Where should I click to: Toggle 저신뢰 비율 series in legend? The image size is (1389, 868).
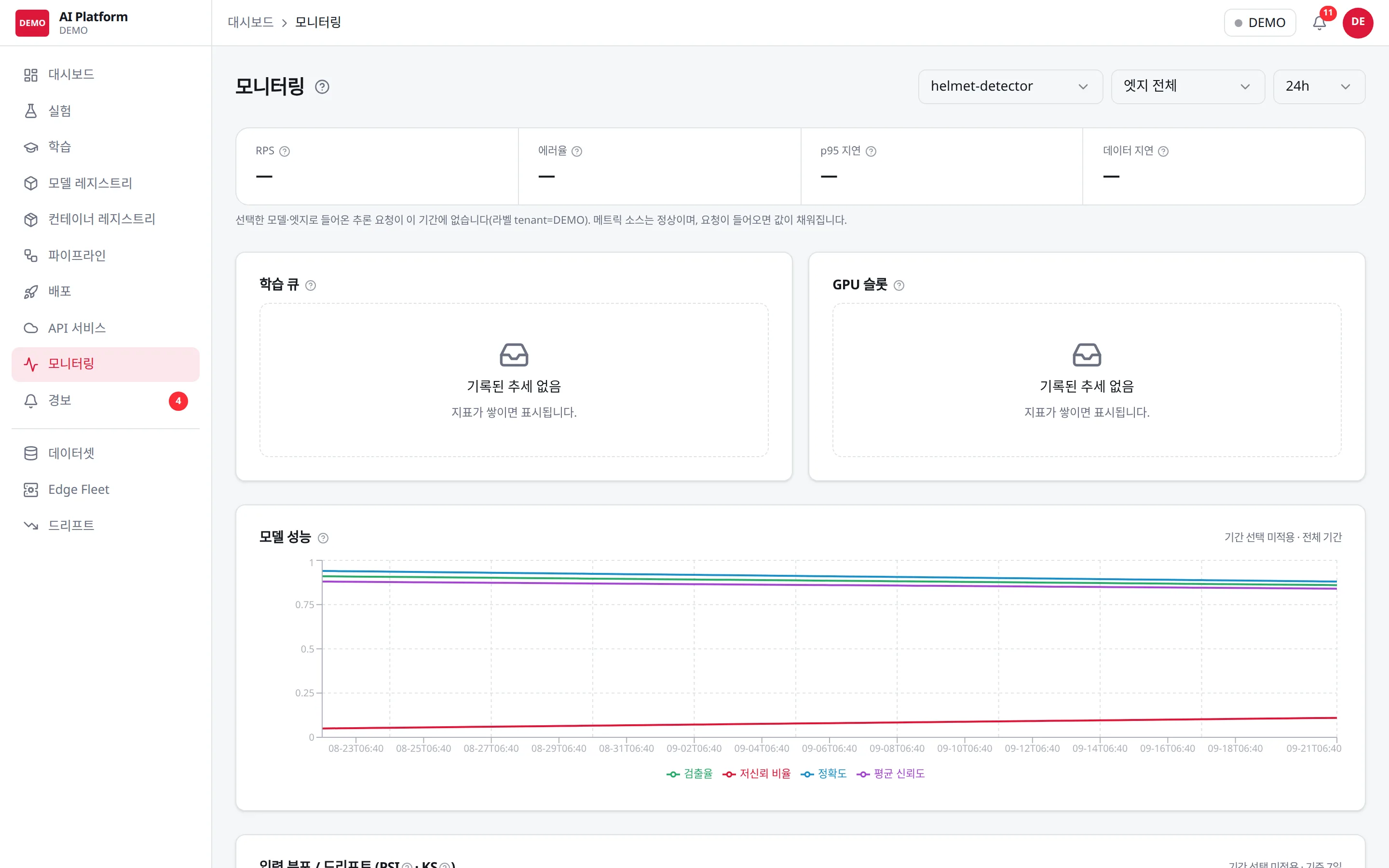[x=757, y=774]
